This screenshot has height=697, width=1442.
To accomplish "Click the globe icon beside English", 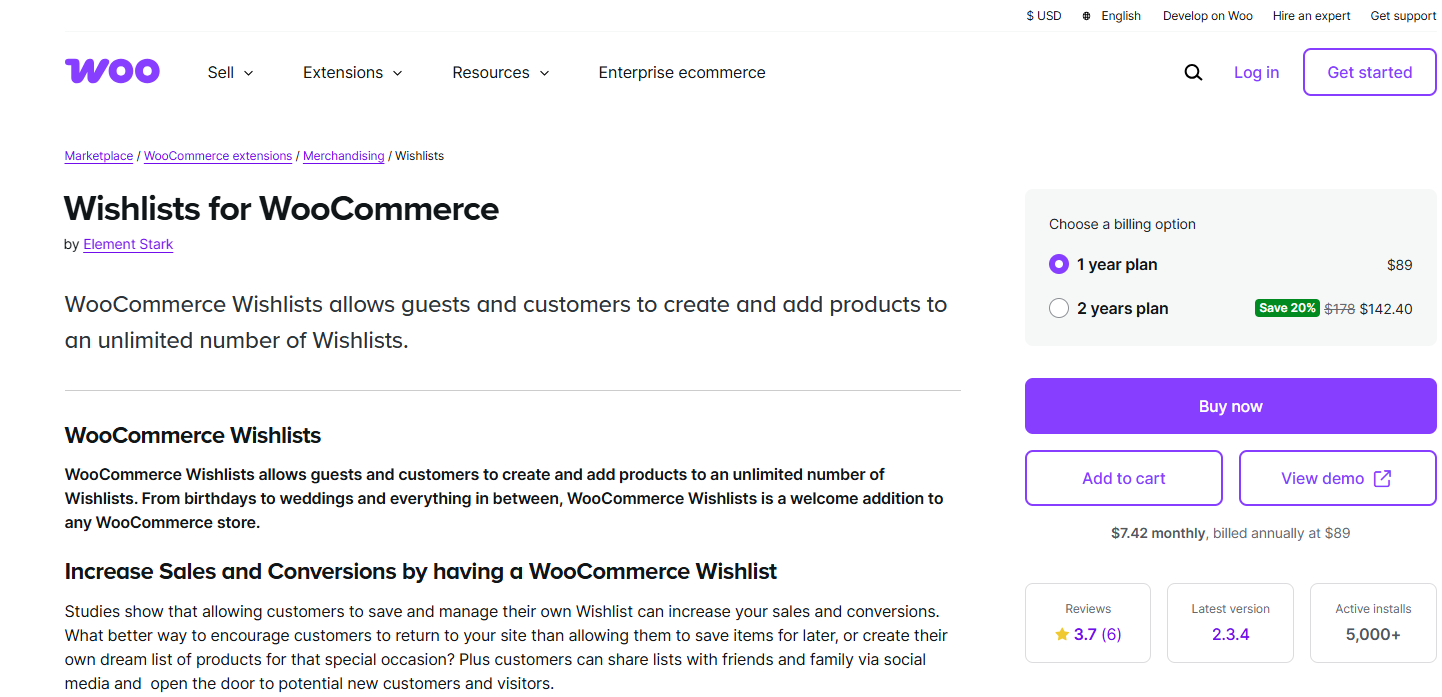I will click(x=1086, y=16).
